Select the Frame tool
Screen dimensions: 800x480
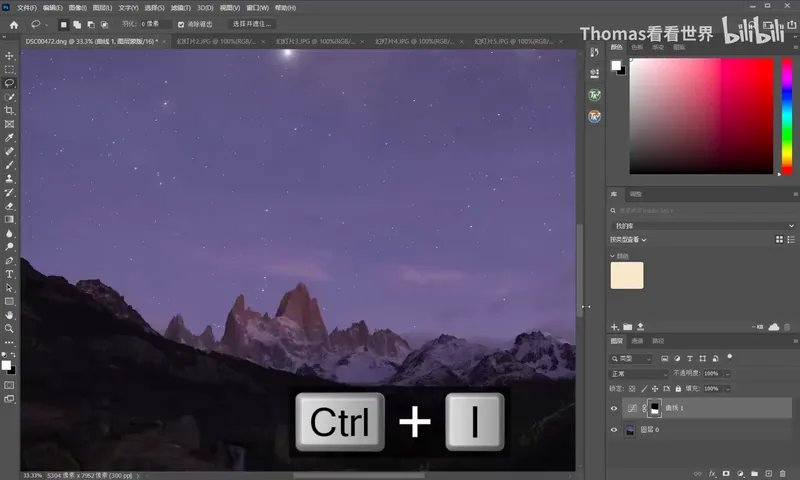point(9,124)
